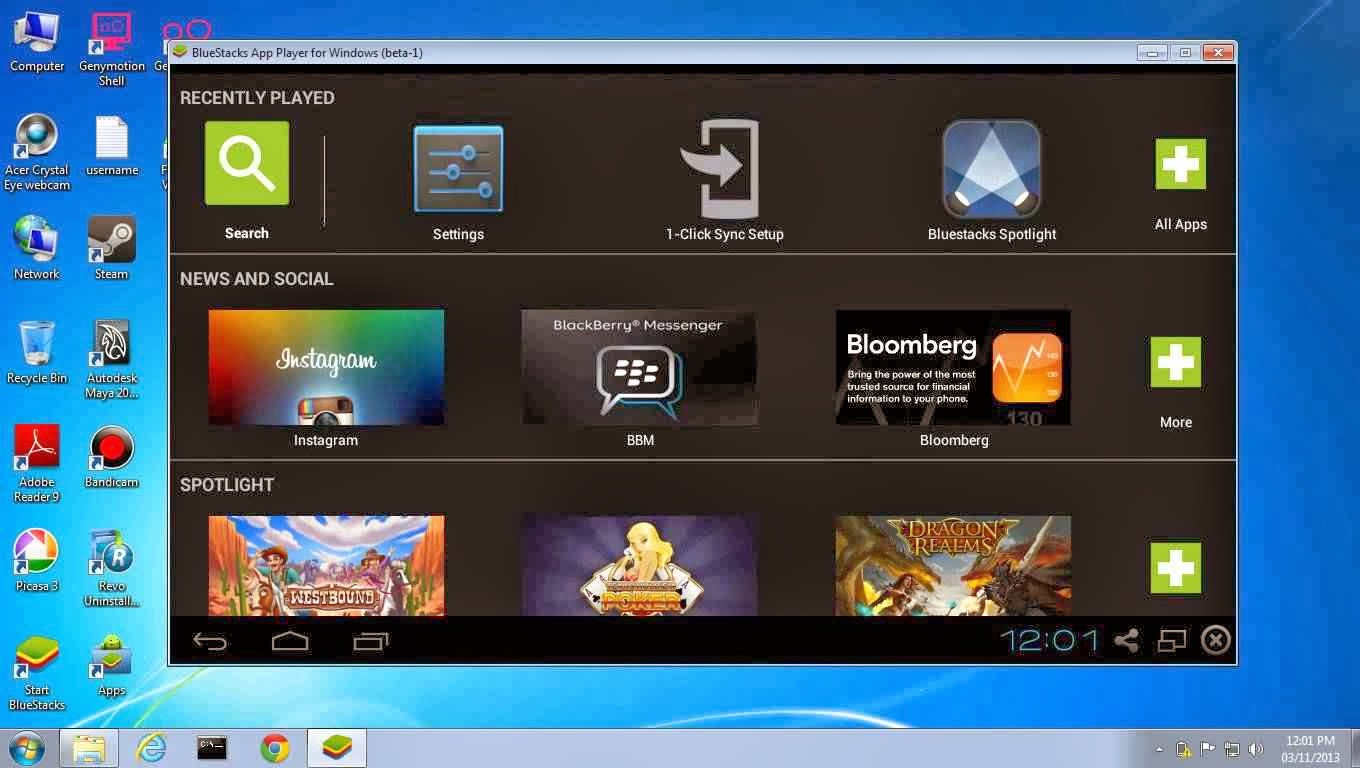Open the Instagram app thumbnail
Screen dimensions: 1360x768
tap(326, 367)
